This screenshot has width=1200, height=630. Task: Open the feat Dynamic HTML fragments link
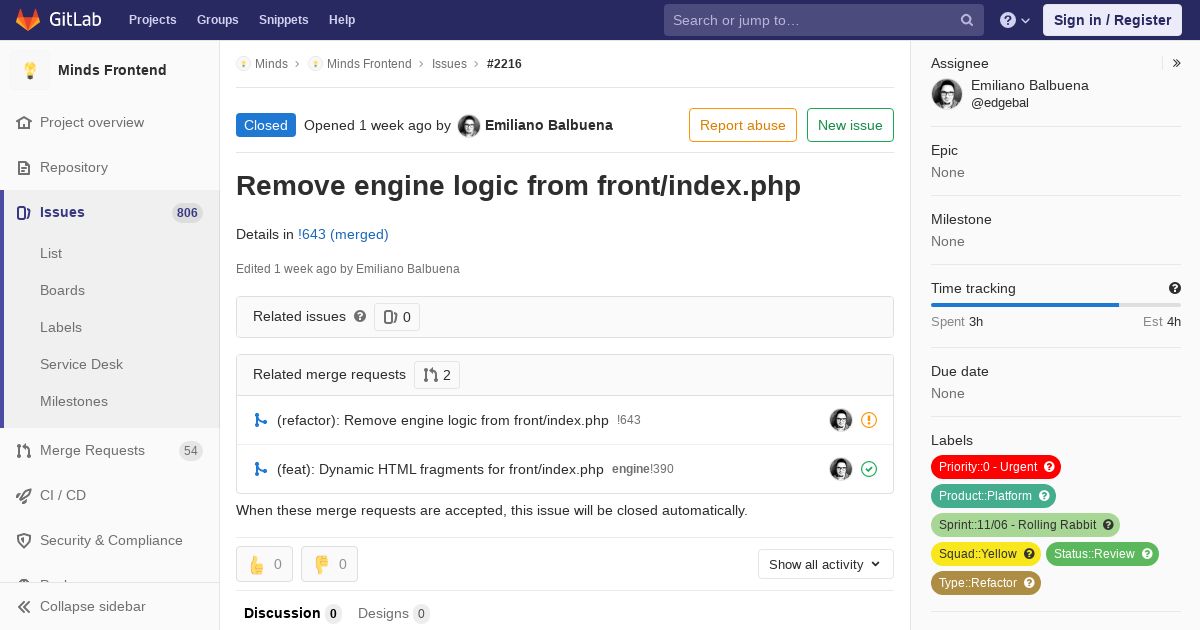click(440, 469)
